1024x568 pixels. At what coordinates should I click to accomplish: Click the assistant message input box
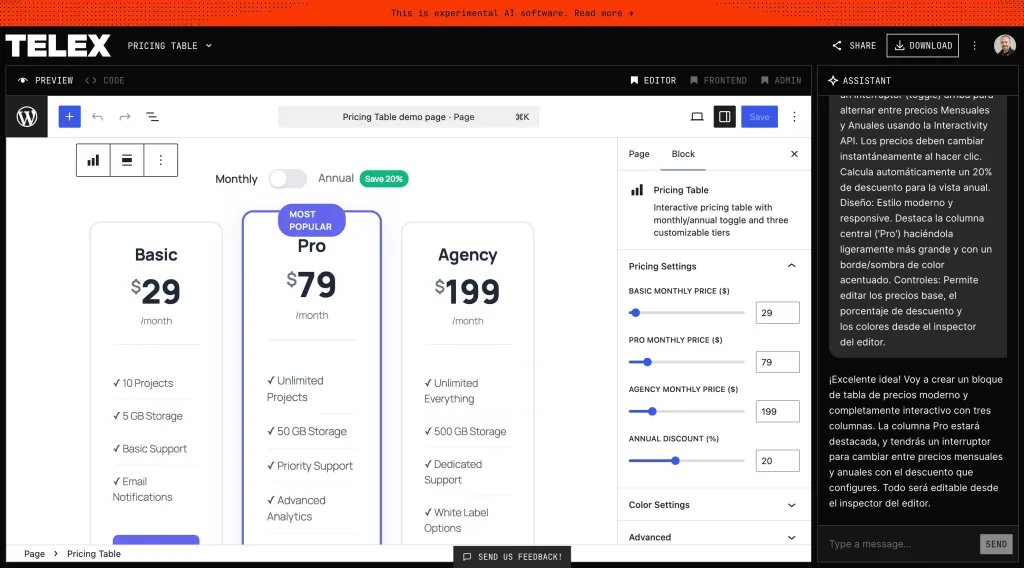901,544
